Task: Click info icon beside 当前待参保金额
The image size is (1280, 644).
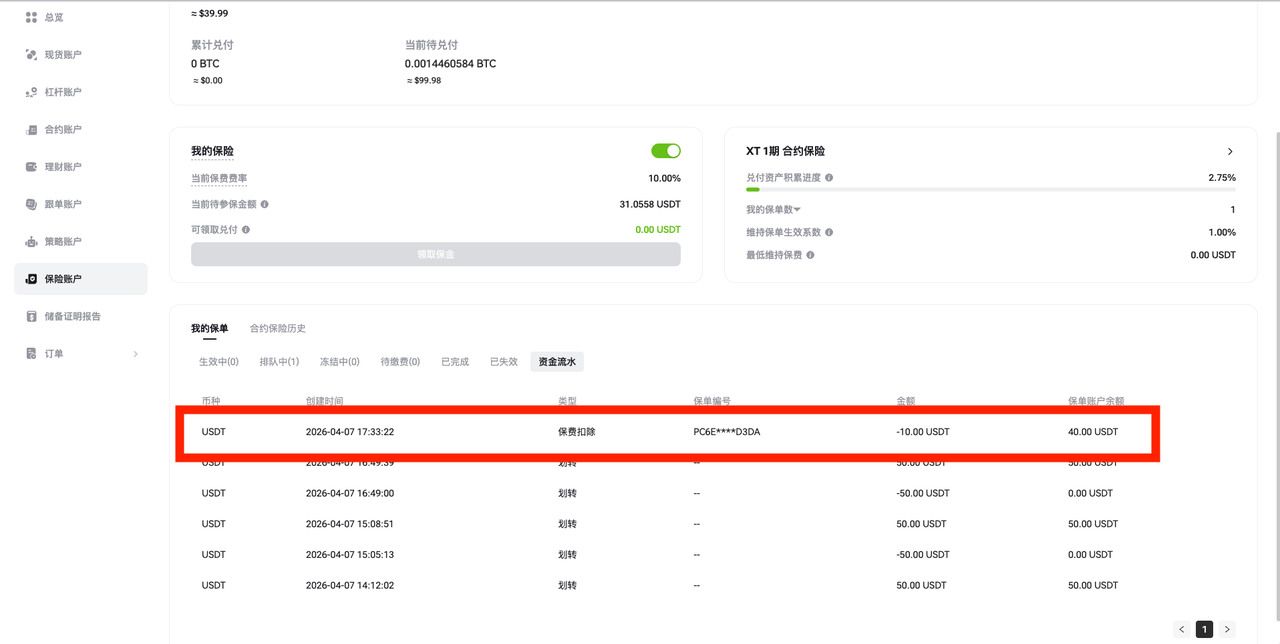Action: 264,204
